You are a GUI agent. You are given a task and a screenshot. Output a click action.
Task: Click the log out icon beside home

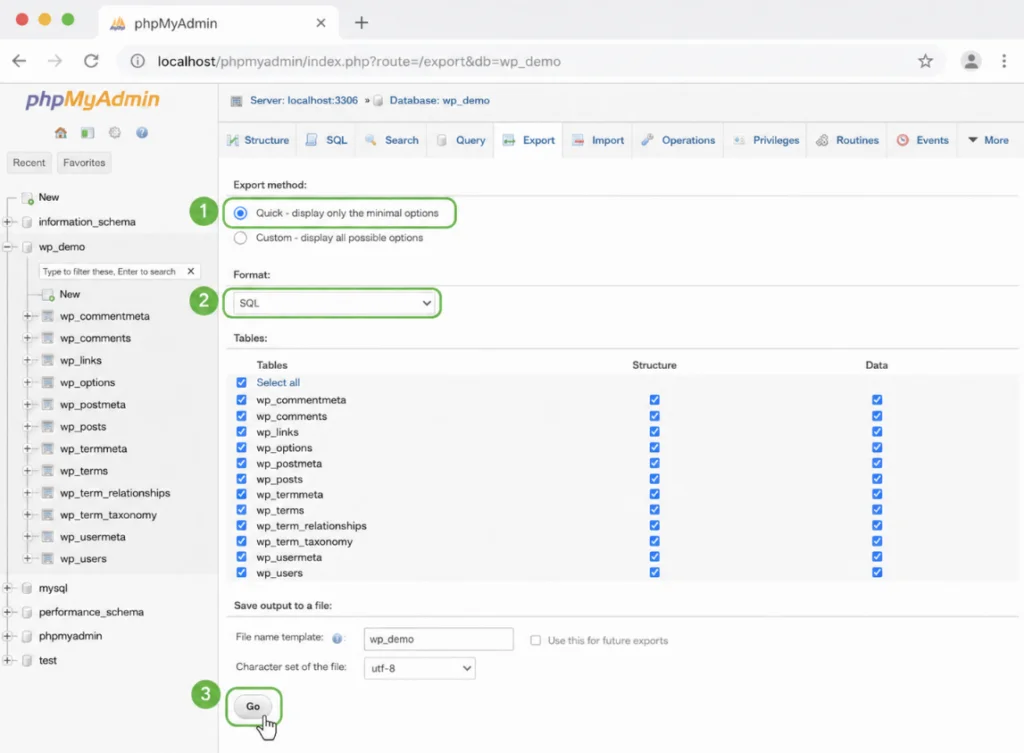tap(88, 133)
